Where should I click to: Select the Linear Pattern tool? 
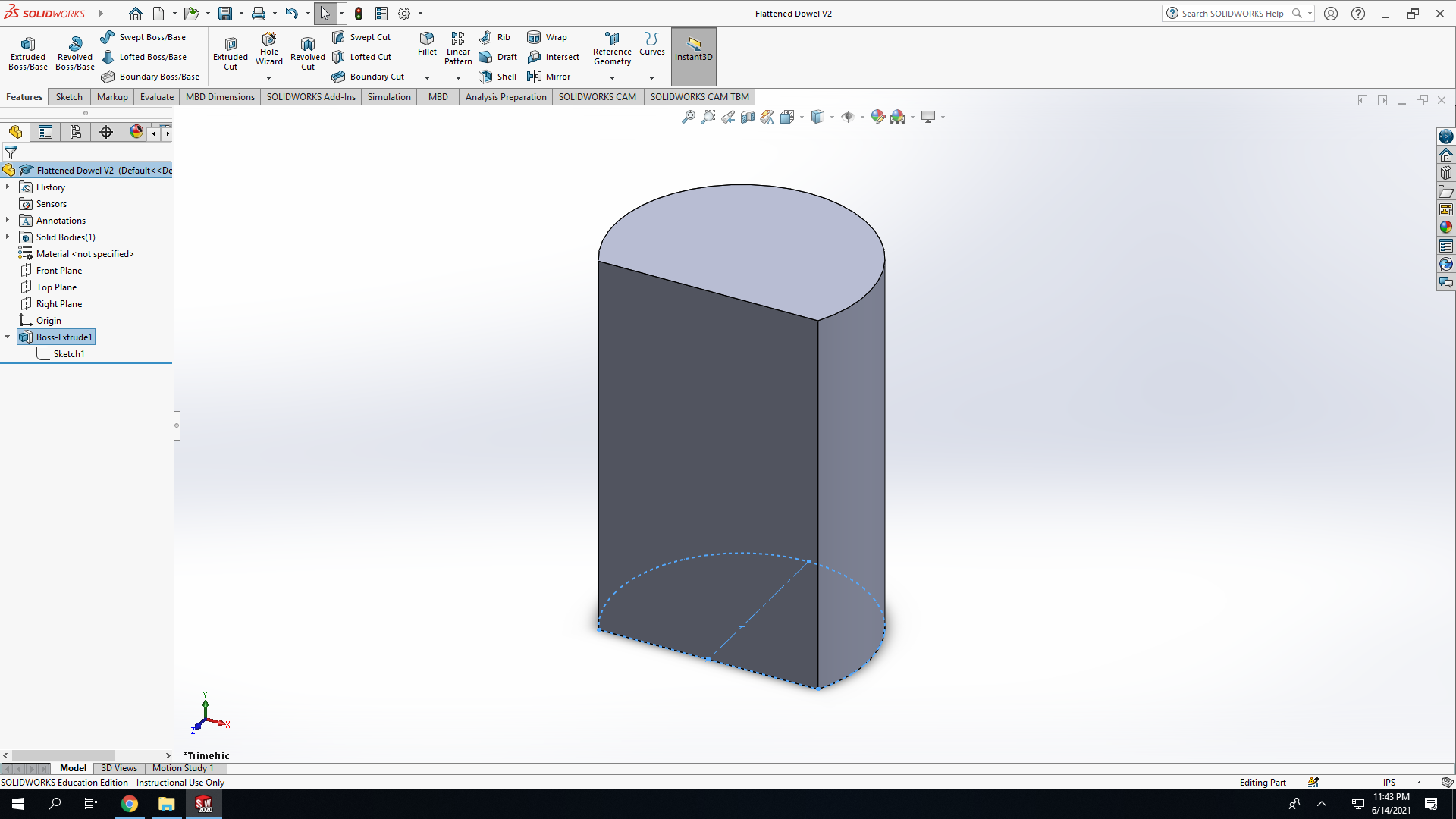(x=458, y=49)
